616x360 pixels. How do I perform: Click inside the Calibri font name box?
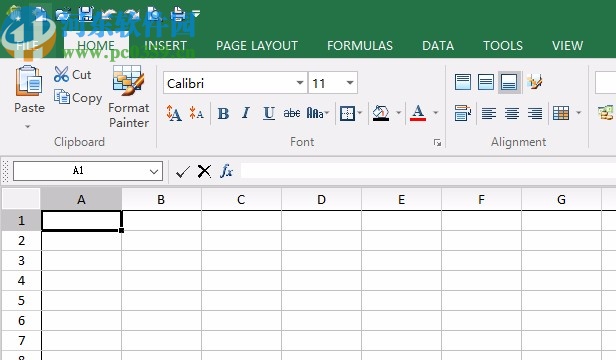coord(229,83)
